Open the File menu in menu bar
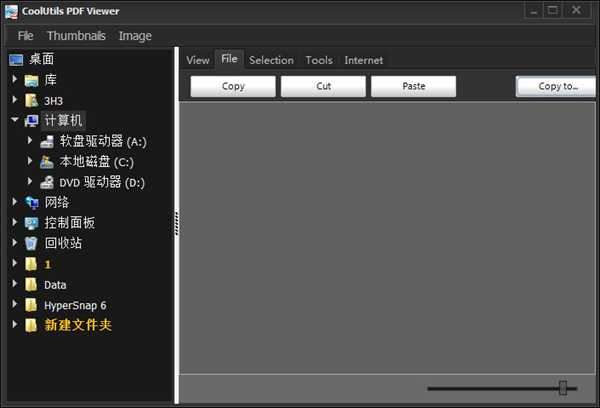This screenshot has width=600, height=408. coord(26,36)
